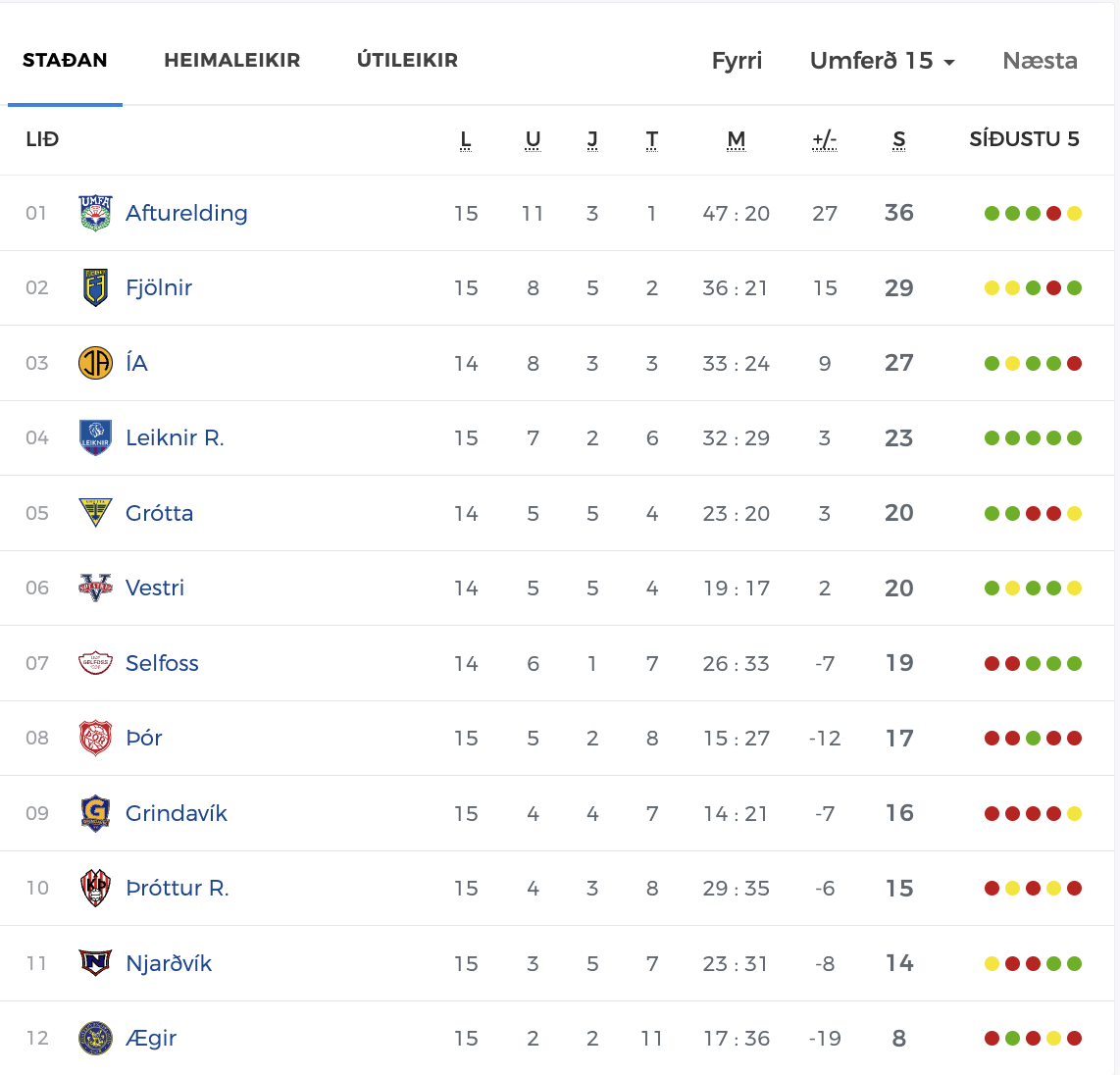Click the Leiknir R. shield logo
The height and width of the screenshot is (1075, 1120).
[x=95, y=437]
